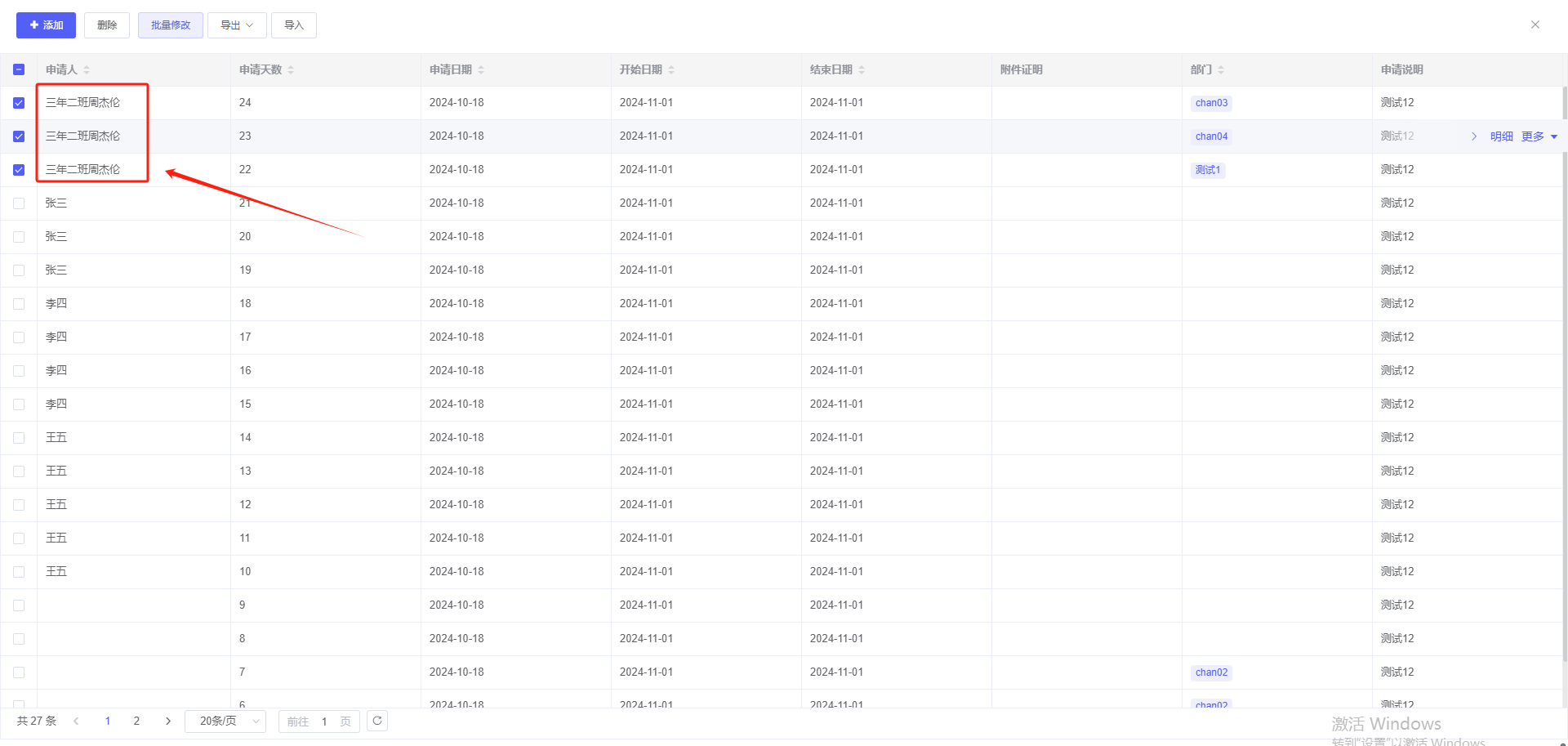Go to next page arrow
1568x746 pixels.
tap(168, 721)
